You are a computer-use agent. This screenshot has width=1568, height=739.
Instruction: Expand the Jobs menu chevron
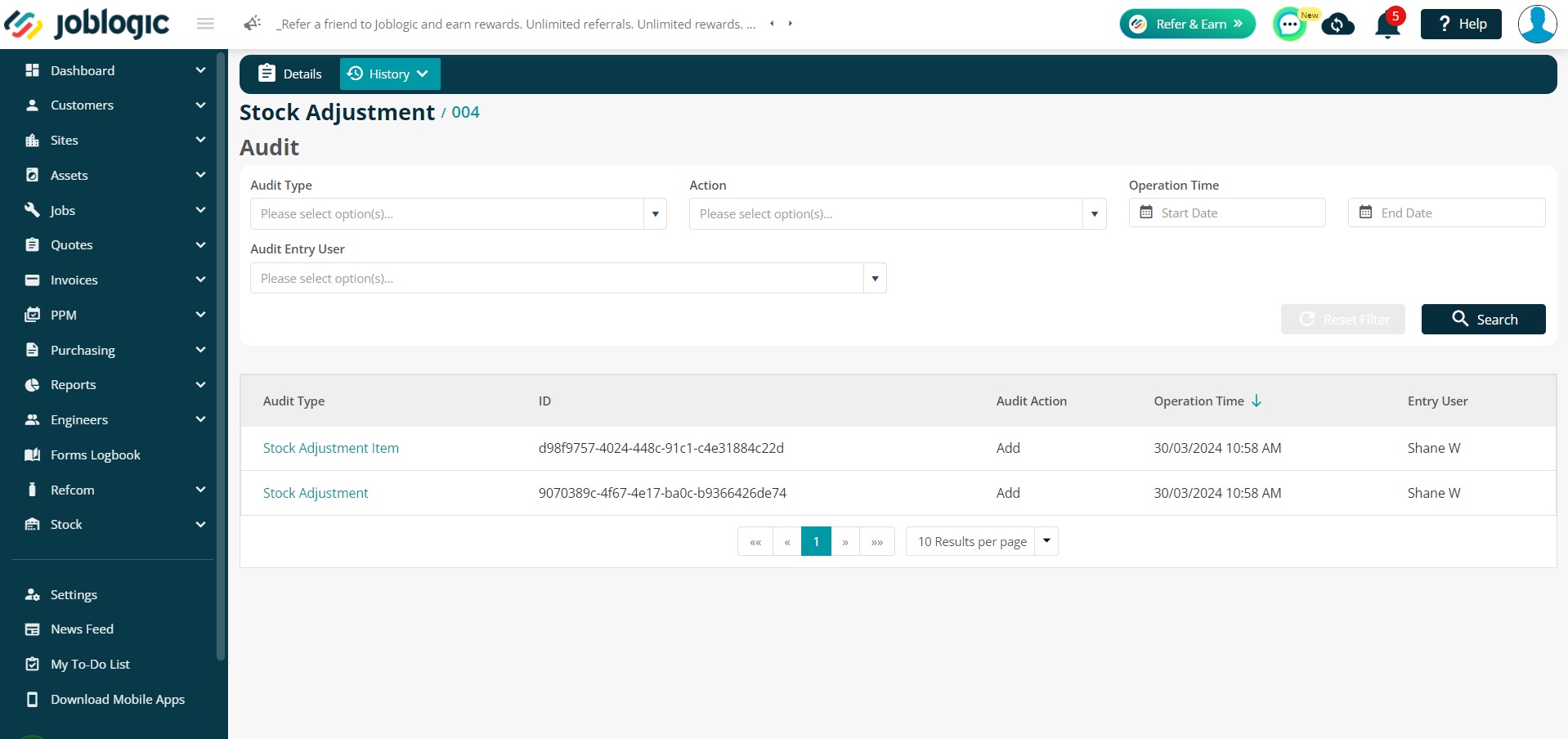pos(200,210)
